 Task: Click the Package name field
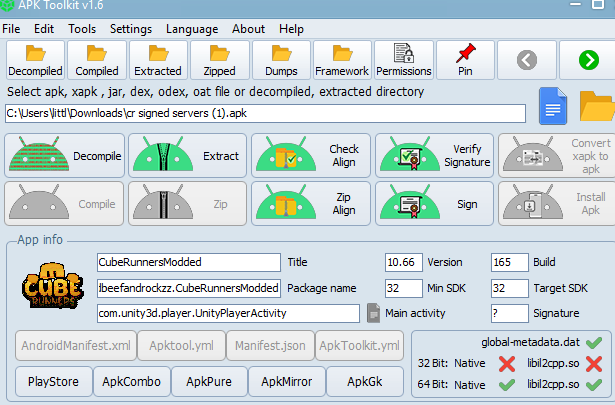tap(189, 288)
